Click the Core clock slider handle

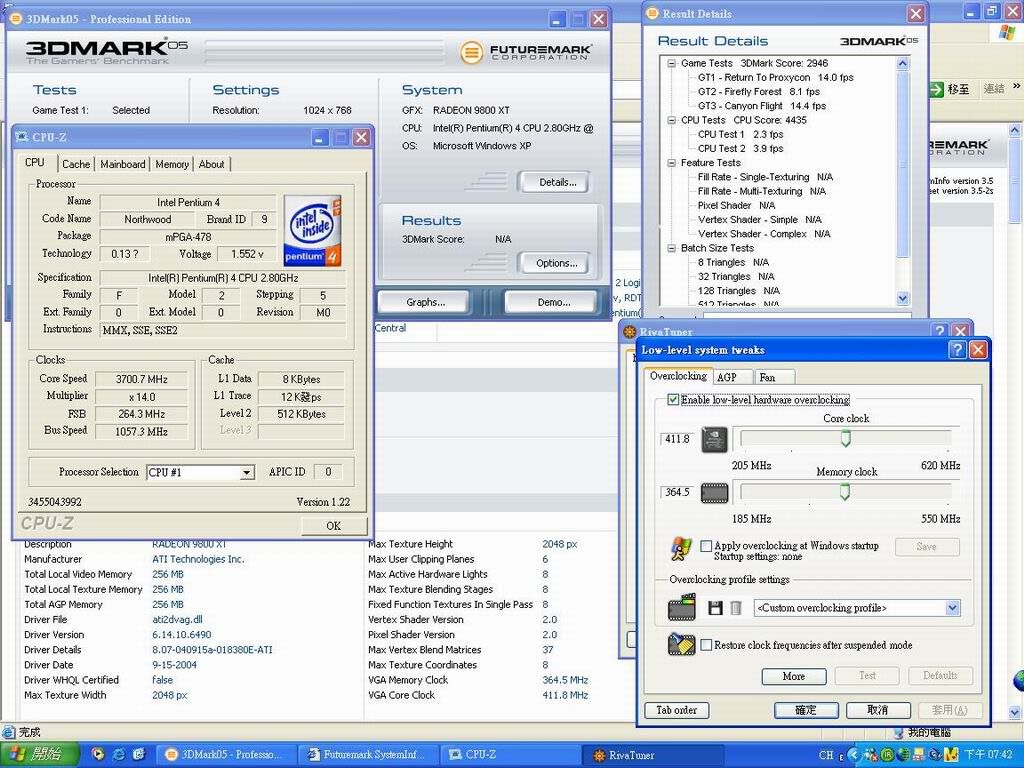pyautogui.click(x=845, y=438)
